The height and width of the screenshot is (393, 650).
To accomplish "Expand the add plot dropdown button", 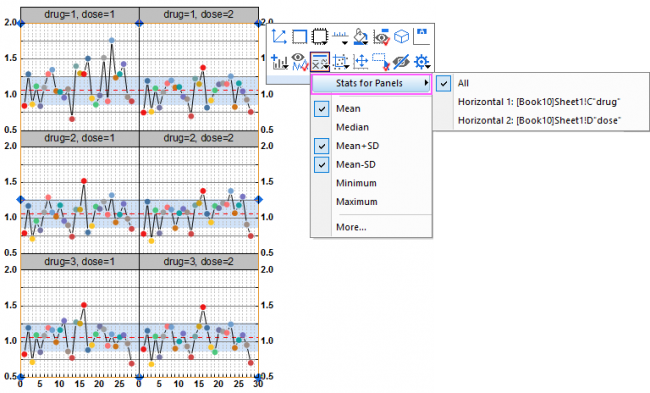I will 280,62.
